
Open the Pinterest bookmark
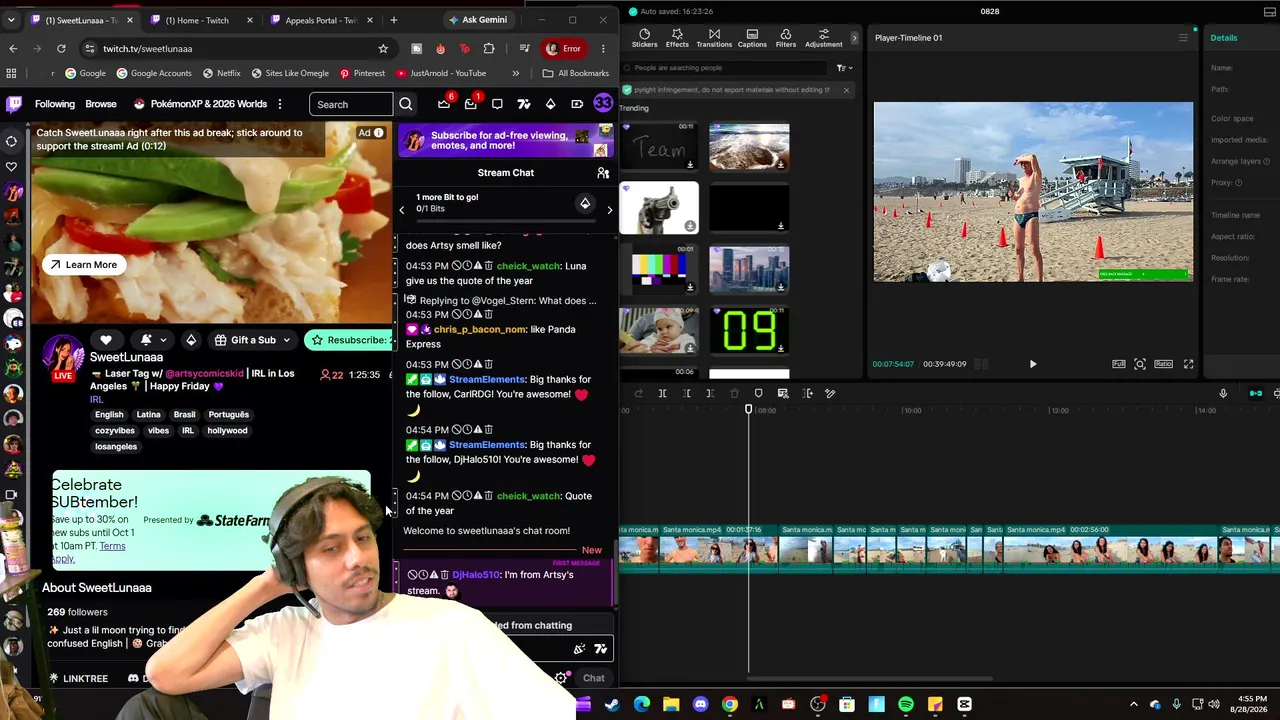(362, 73)
